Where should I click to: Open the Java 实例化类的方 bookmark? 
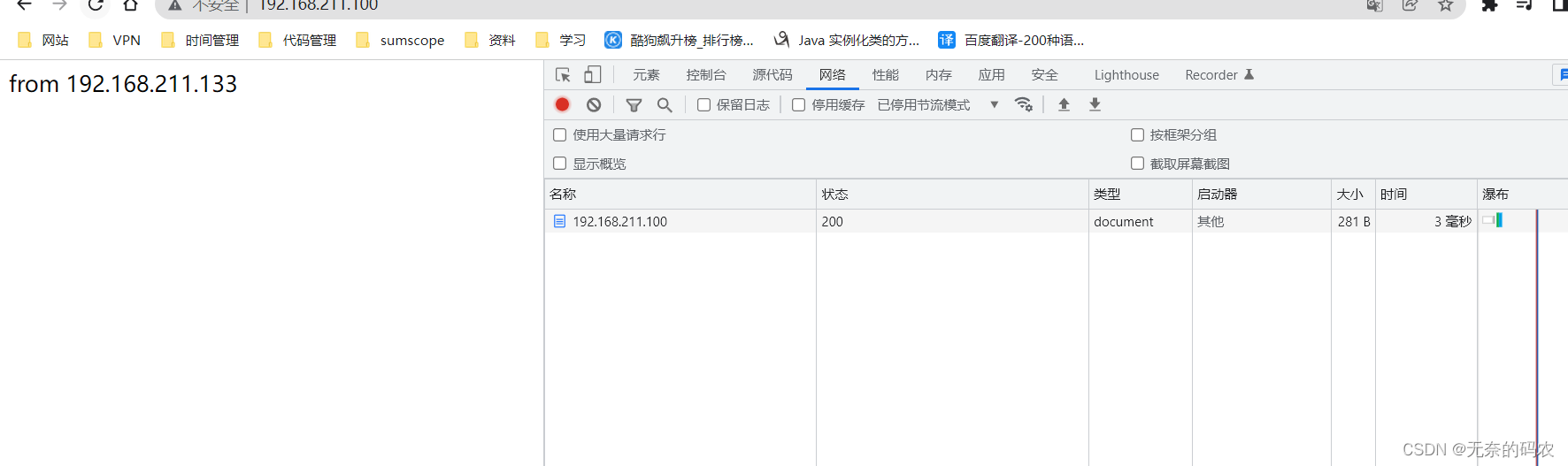[847, 40]
